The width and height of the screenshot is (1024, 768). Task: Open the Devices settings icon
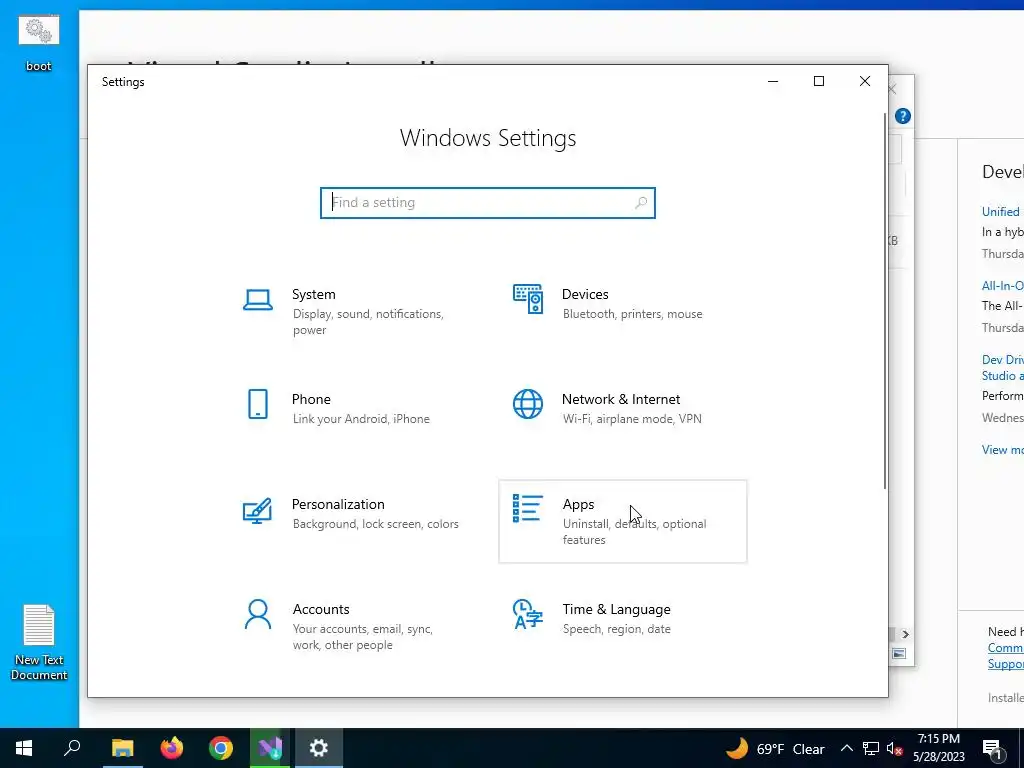[528, 299]
